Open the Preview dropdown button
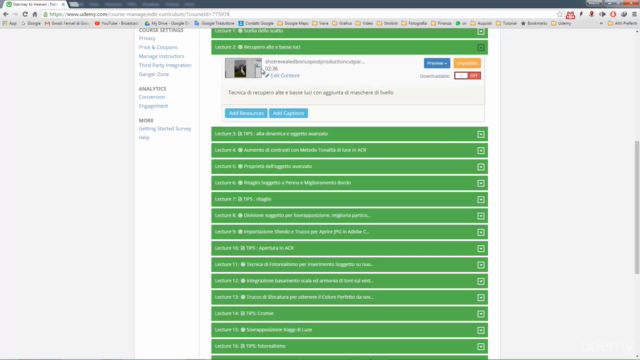The height and width of the screenshot is (360, 640). pos(437,63)
